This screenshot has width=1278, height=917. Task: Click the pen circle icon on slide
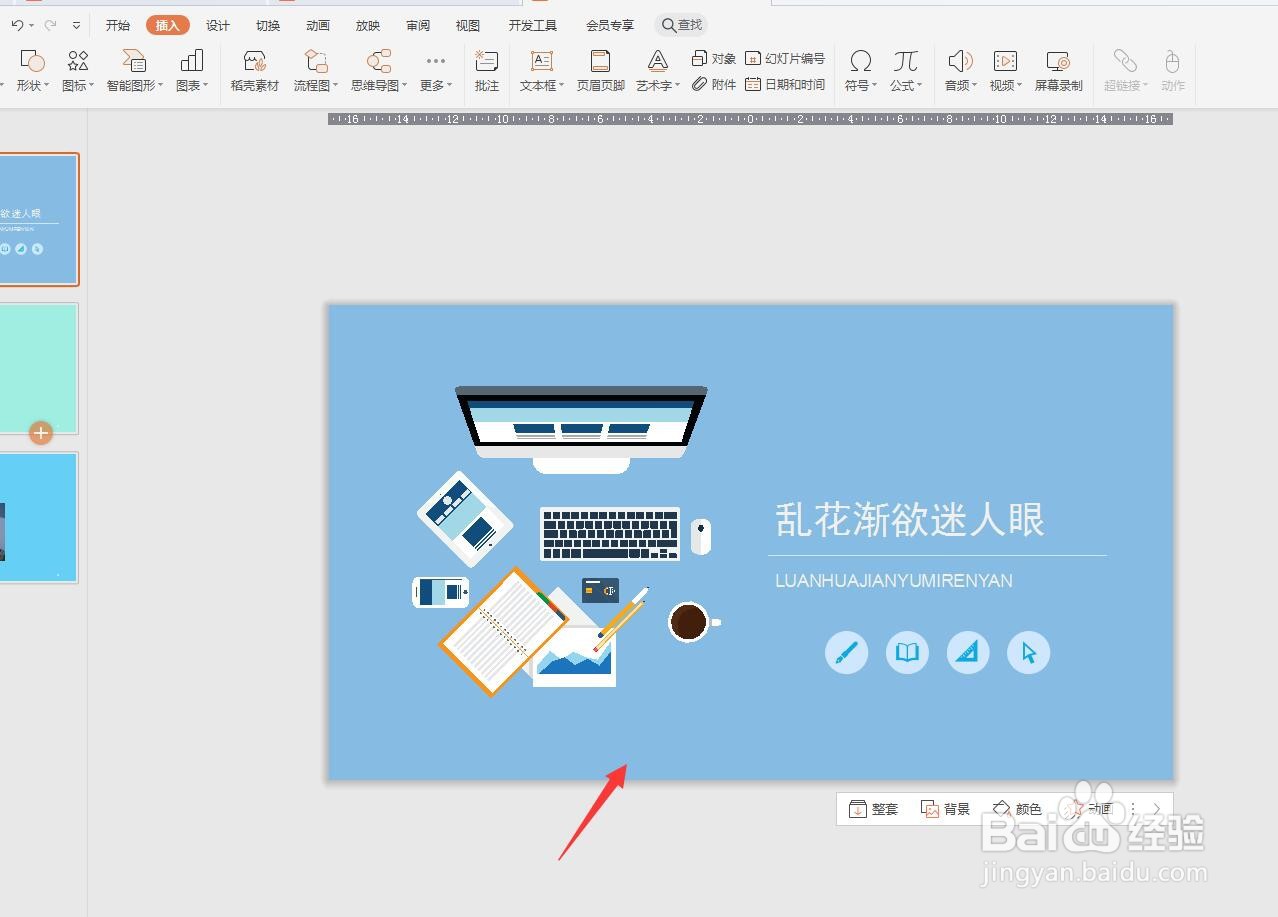tap(846, 653)
